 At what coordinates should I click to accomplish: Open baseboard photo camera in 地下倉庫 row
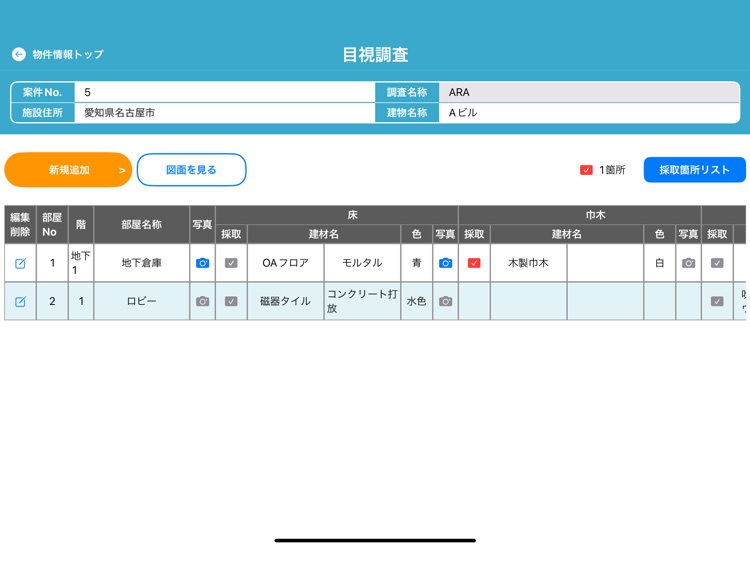click(688, 263)
